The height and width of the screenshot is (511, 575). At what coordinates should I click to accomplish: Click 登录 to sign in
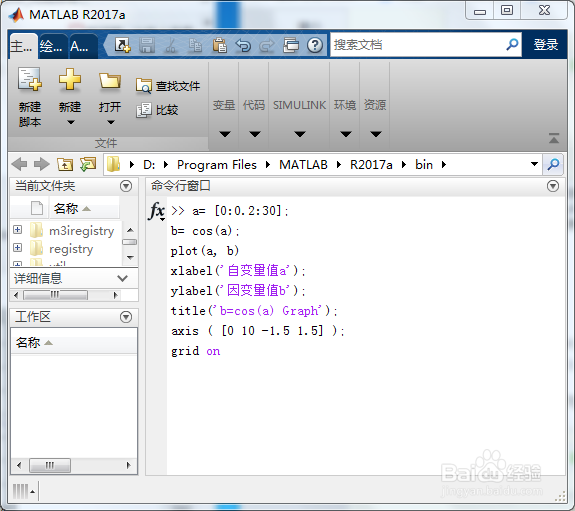(545, 45)
